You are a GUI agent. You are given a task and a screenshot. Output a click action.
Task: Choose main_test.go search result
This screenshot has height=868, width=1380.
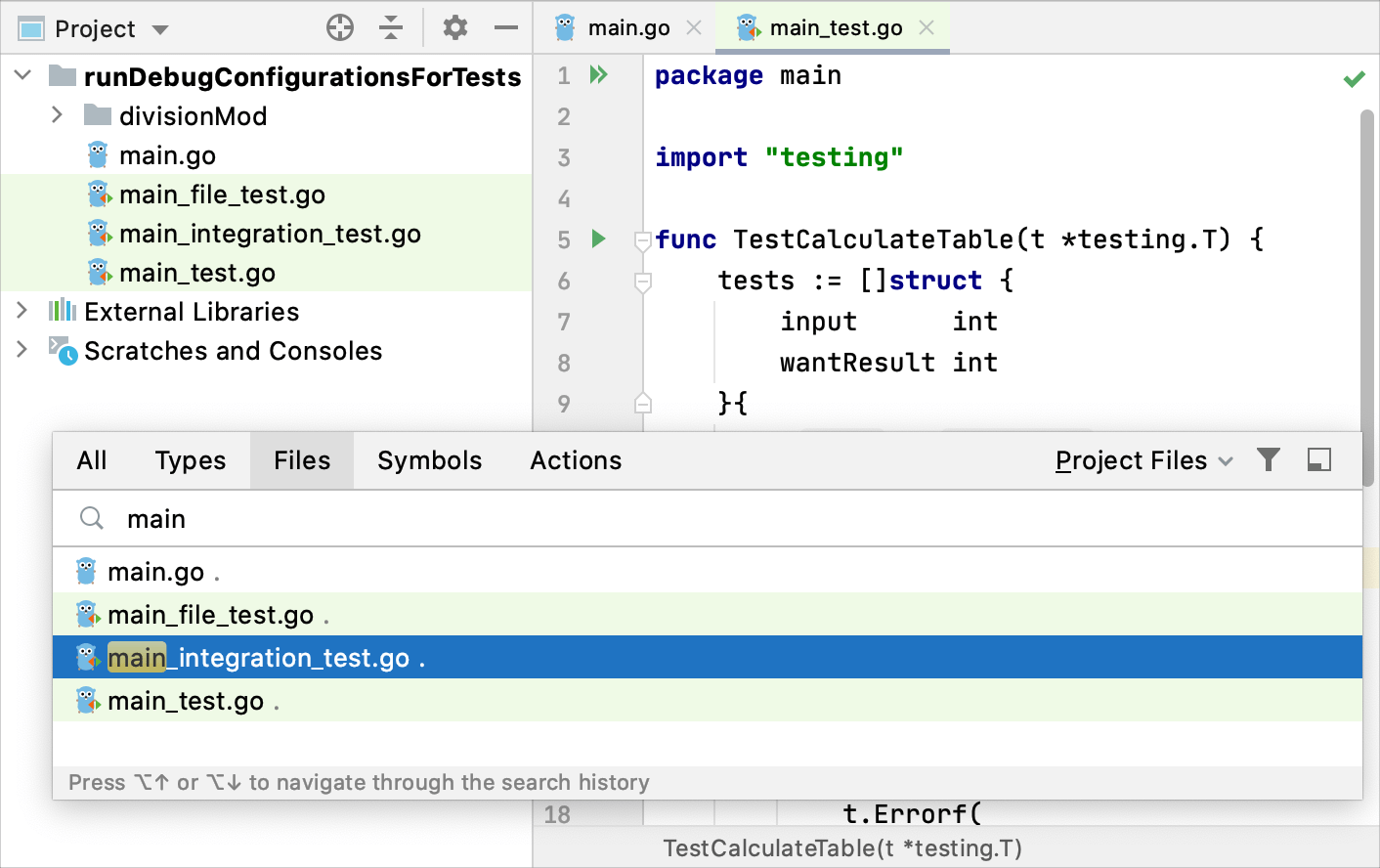tap(708, 701)
